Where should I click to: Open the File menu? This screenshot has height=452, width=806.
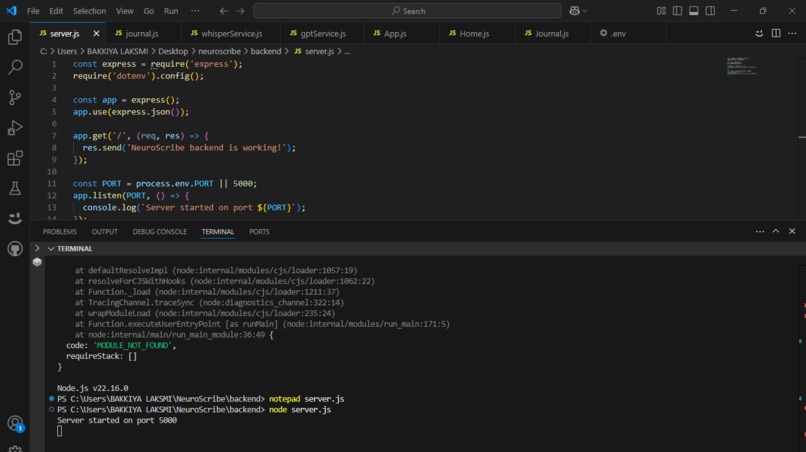pyautogui.click(x=33, y=11)
